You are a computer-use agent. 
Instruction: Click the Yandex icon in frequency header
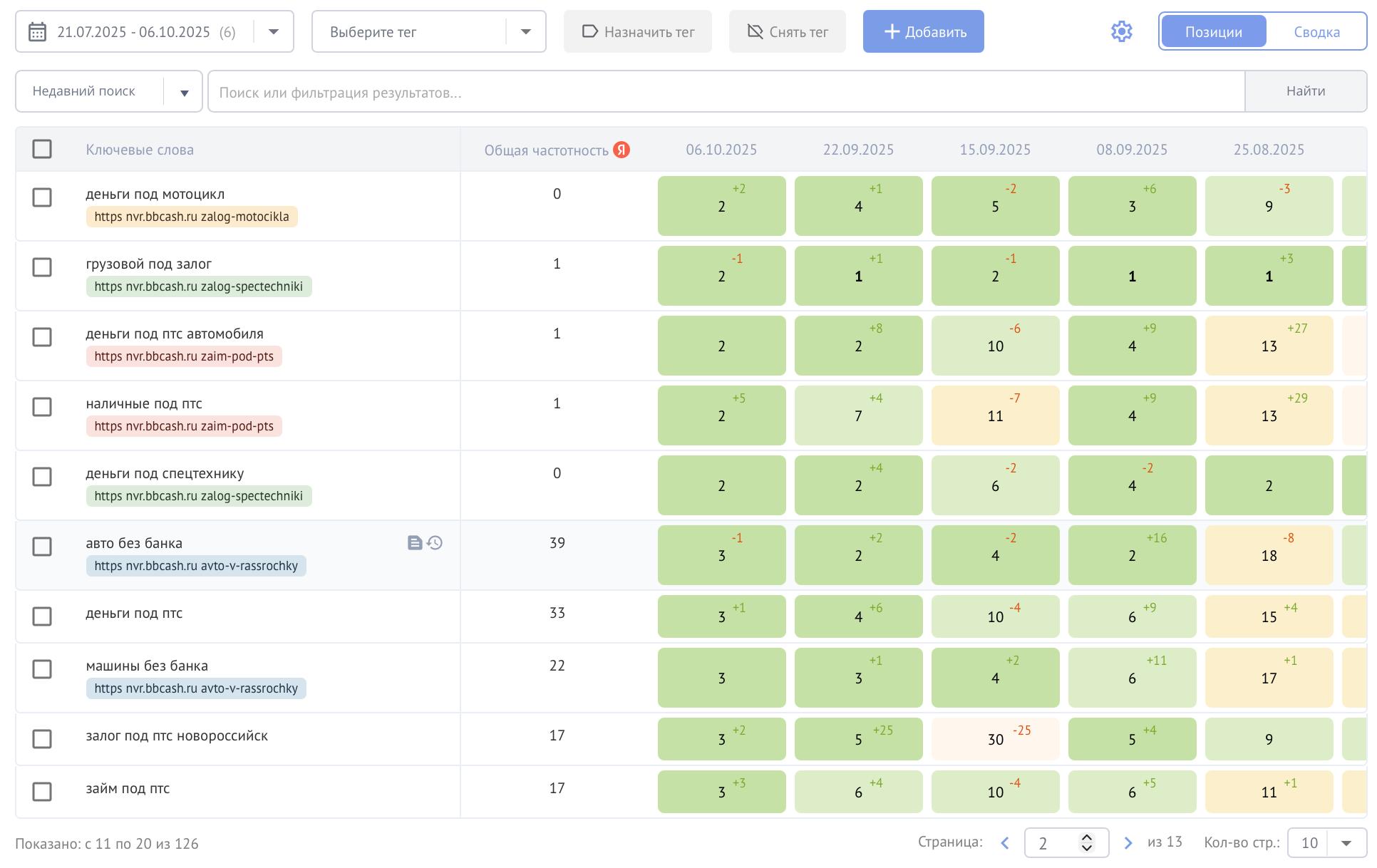[622, 150]
